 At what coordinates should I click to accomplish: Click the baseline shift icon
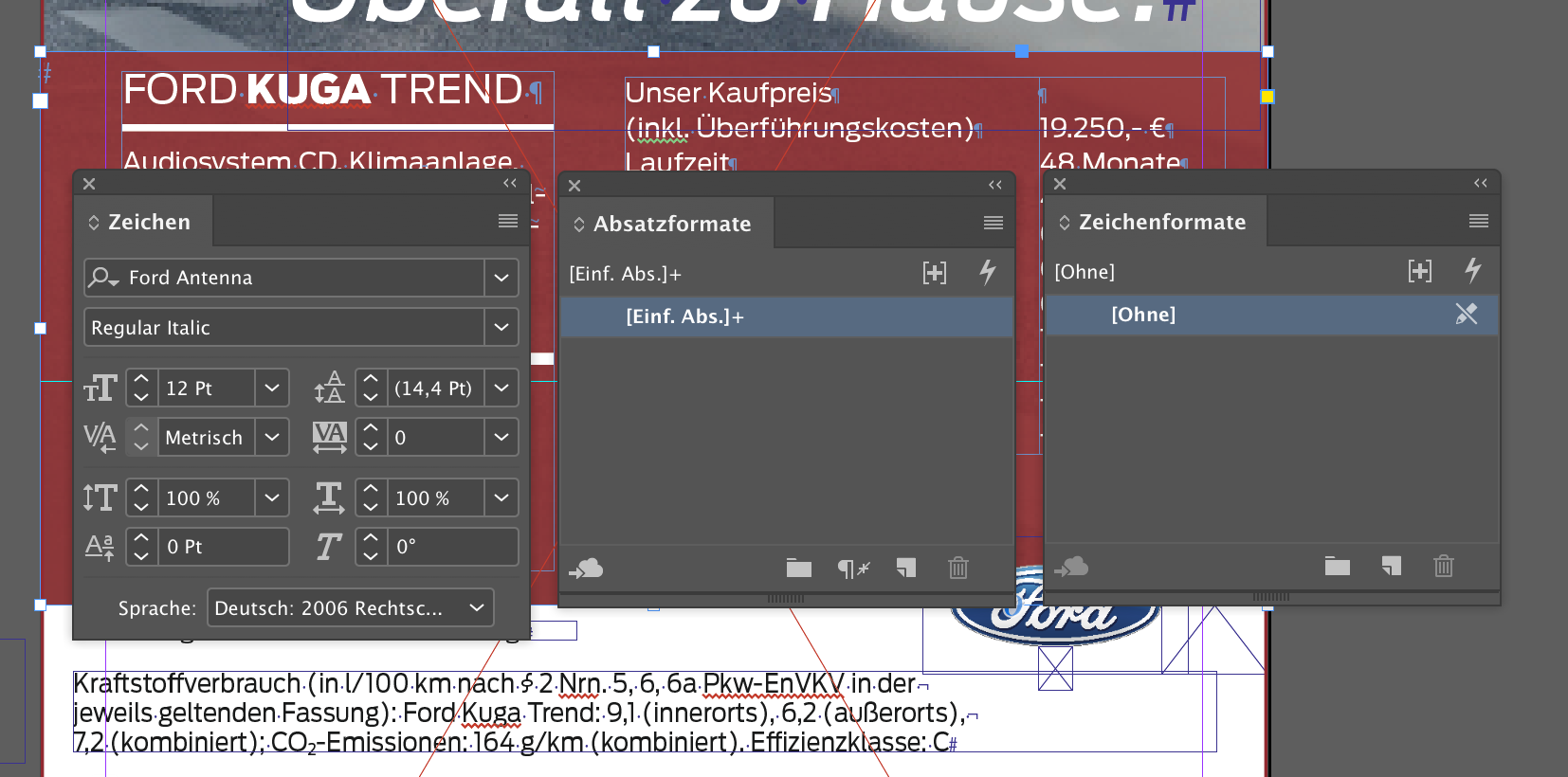tap(100, 547)
